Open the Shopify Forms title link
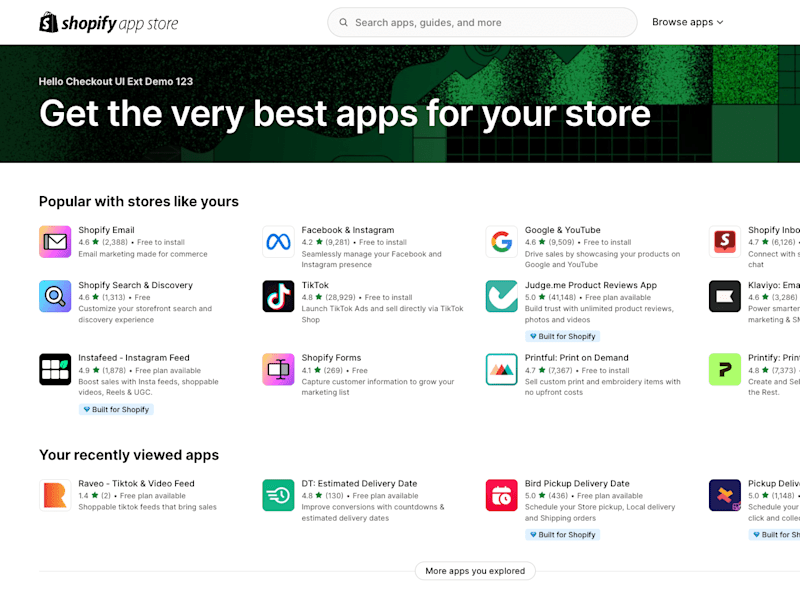Image resolution: width=800 pixels, height=600 pixels. (331, 358)
